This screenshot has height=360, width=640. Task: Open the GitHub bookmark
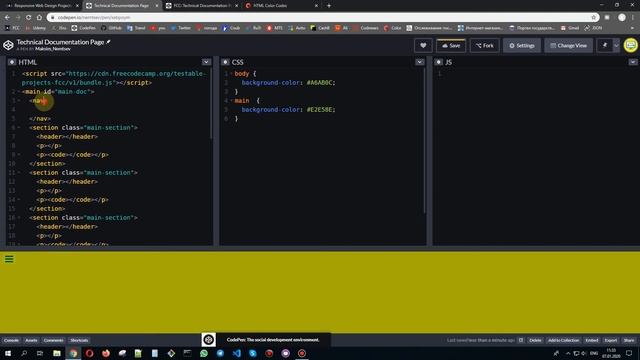click(111, 28)
